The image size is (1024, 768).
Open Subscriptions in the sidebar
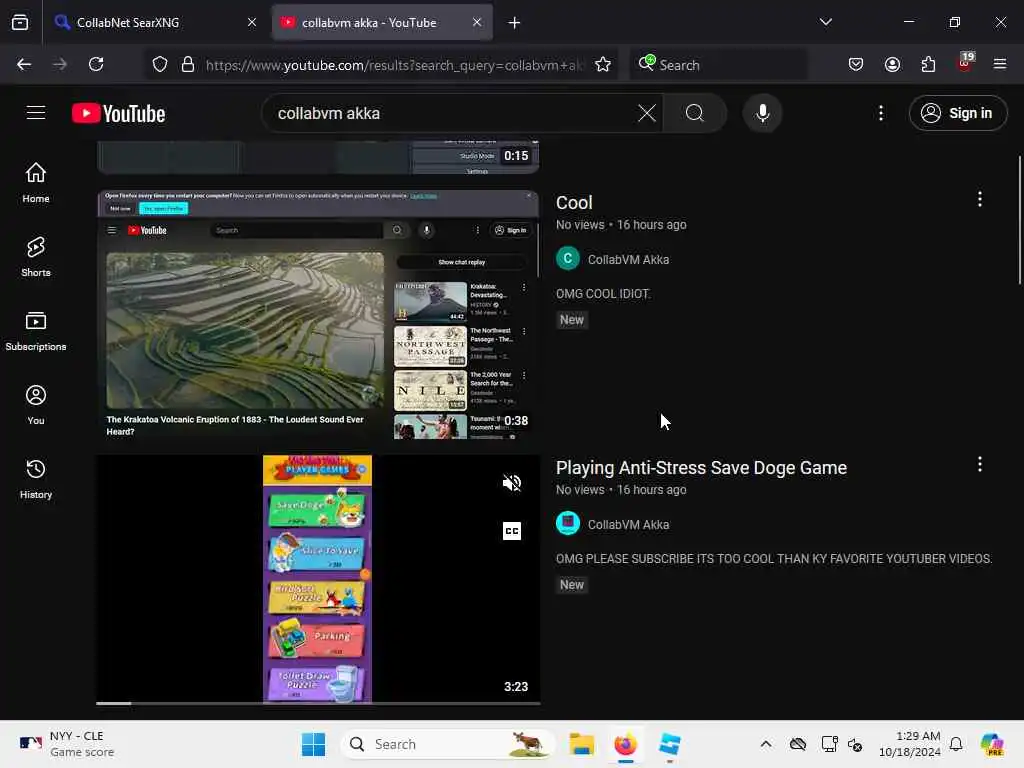[36, 331]
